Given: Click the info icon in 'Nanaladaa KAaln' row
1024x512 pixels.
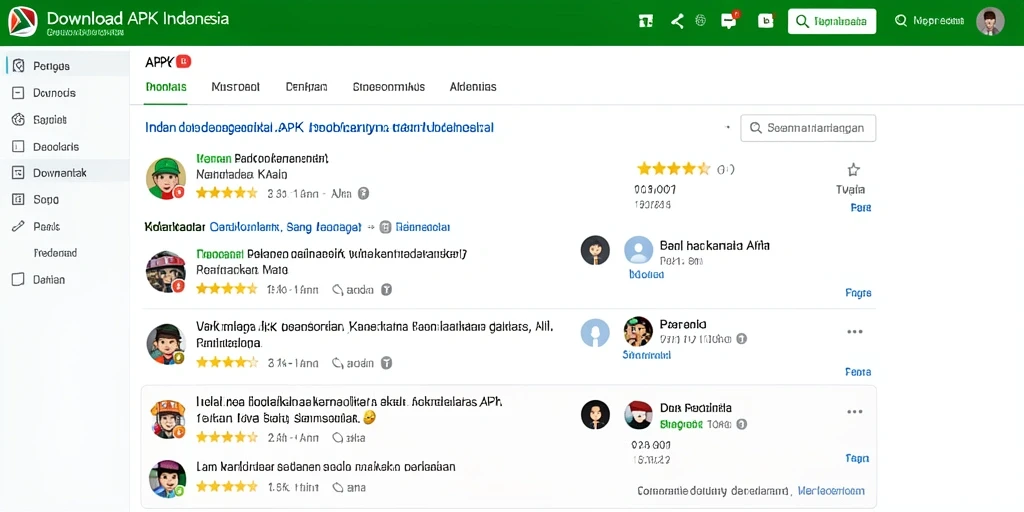Looking at the screenshot, I should (x=364, y=193).
